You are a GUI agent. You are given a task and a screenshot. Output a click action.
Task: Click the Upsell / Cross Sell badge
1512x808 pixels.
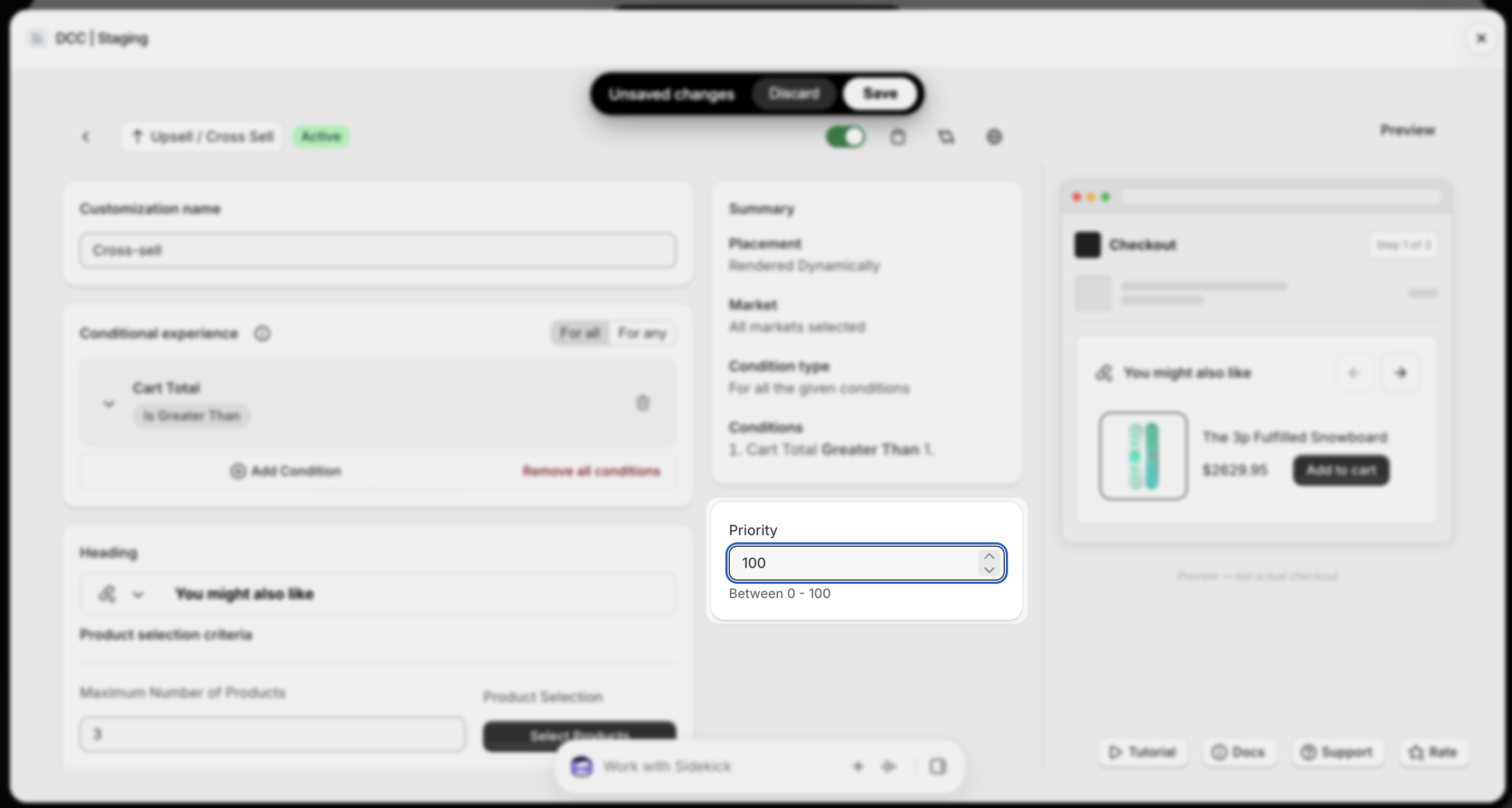[202, 137]
